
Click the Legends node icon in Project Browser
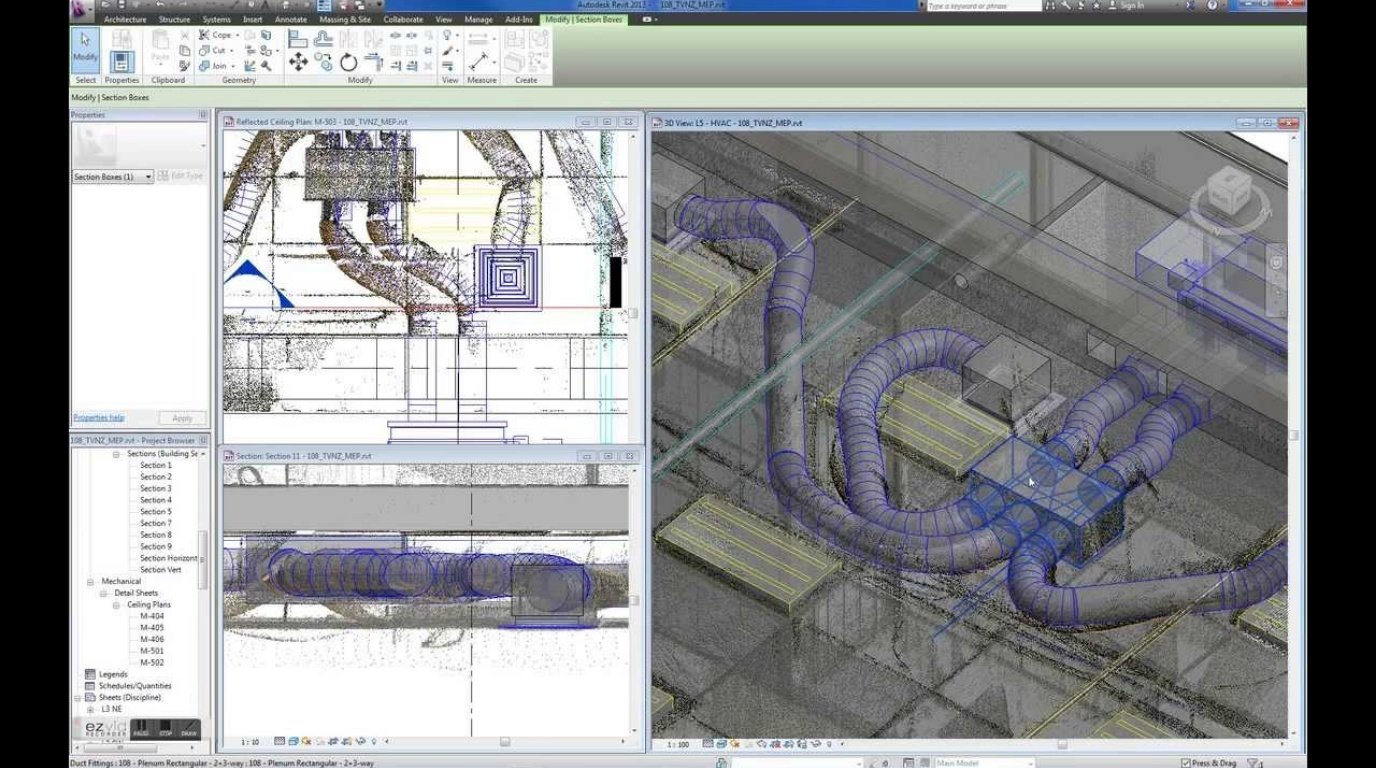pos(90,674)
